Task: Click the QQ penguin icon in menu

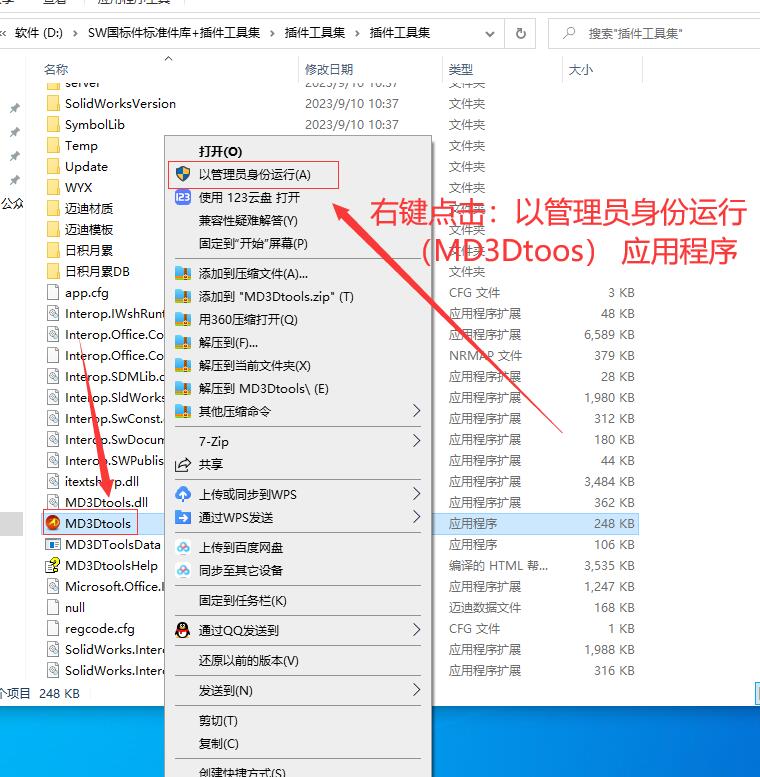Action: point(182,630)
